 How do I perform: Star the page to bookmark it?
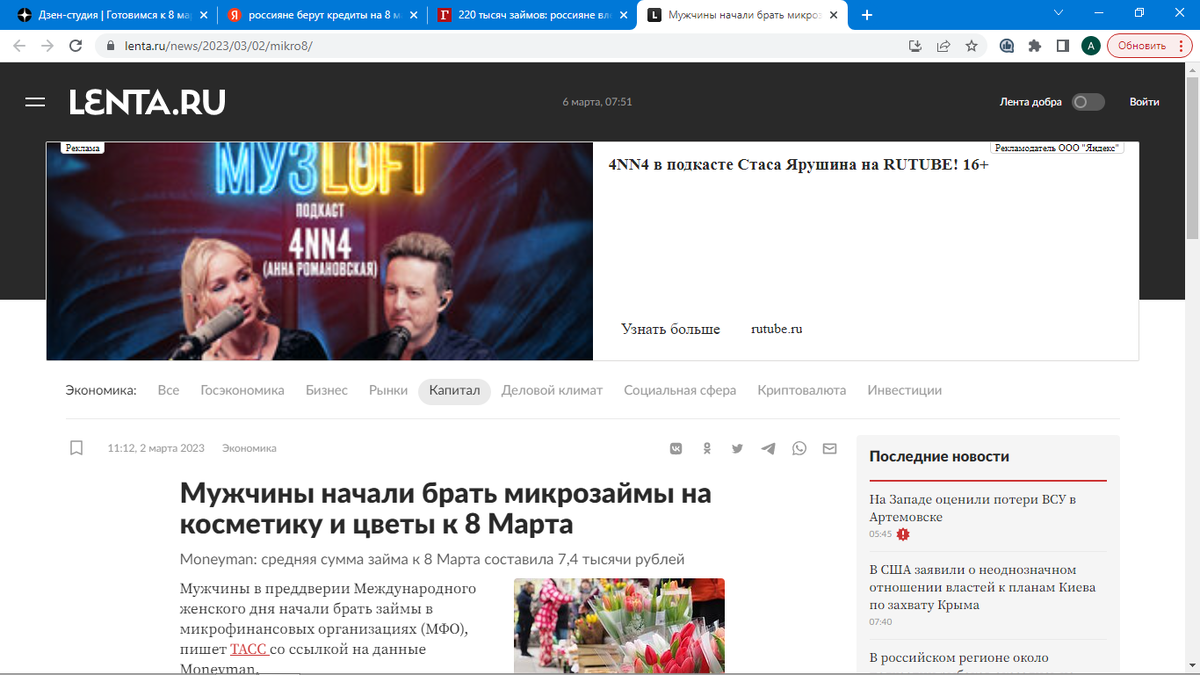click(x=971, y=45)
